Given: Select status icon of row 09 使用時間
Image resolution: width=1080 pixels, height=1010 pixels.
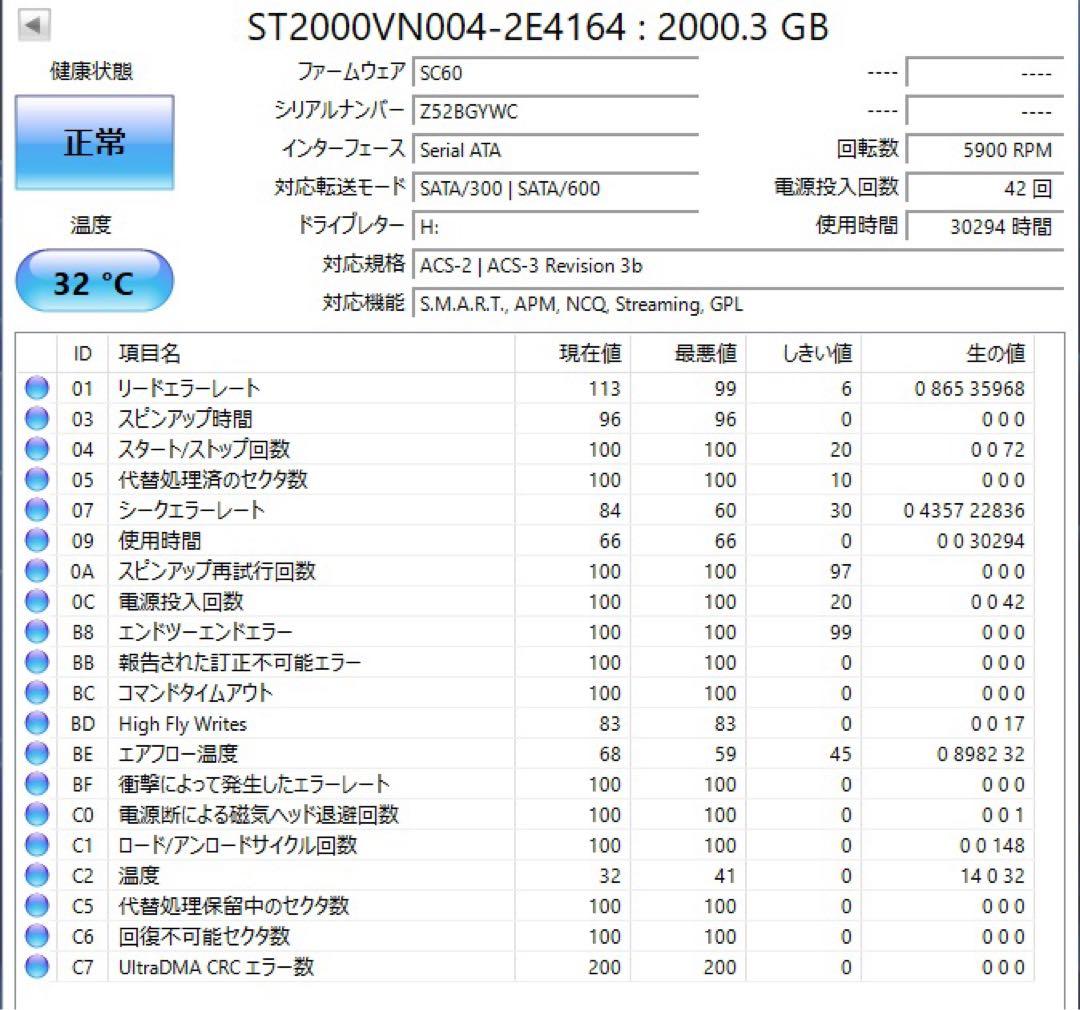Looking at the screenshot, I should point(37,540).
